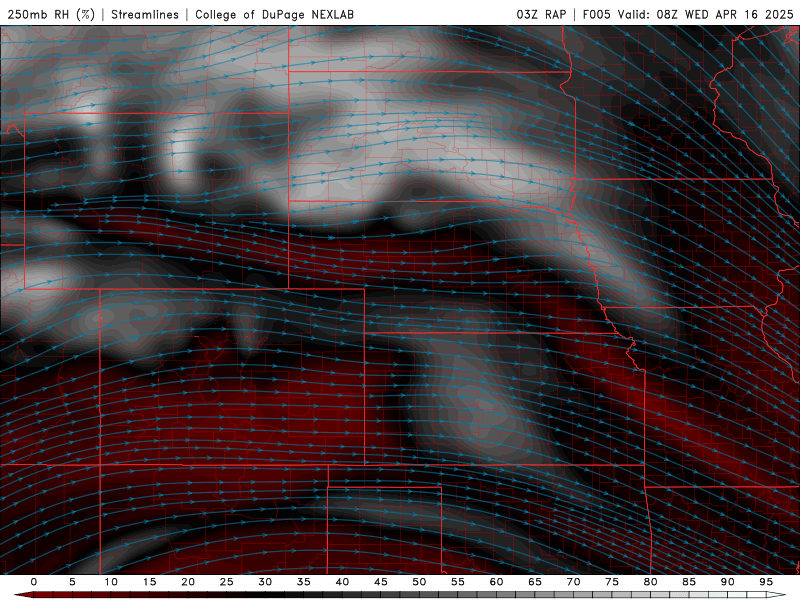Image resolution: width=800 pixels, height=600 pixels.
Task: Click the '15' label on color scale
Action: (x=149, y=582)
